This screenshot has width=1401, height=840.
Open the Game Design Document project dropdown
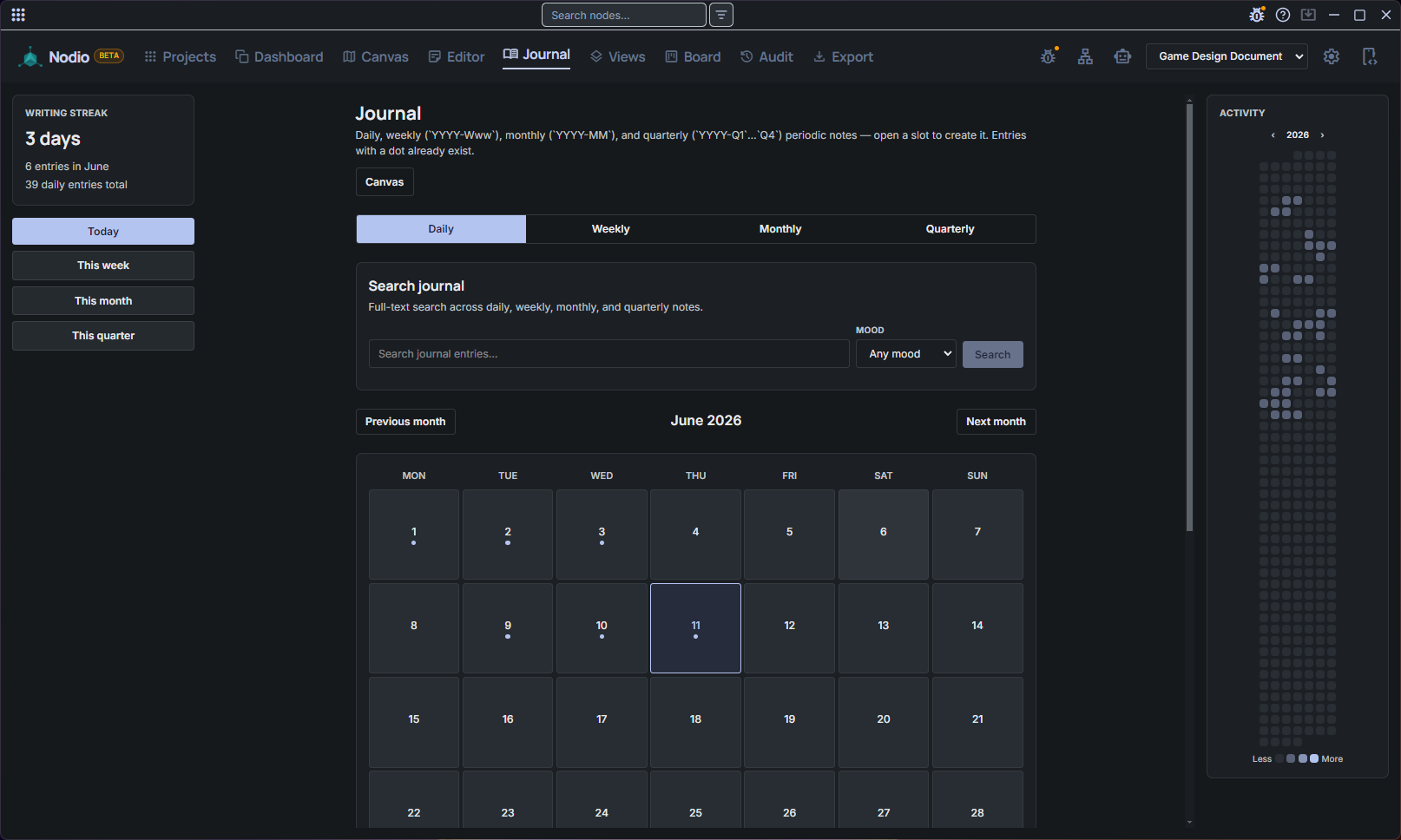(x=1227, y=56)
